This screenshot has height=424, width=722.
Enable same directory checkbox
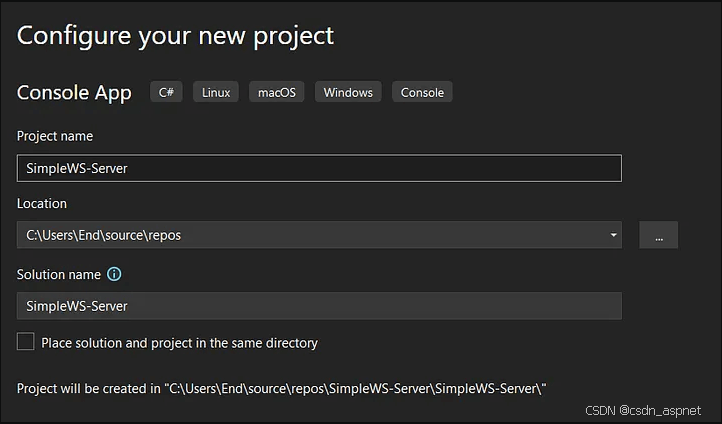pyautogui.click(x=26, y=342)
